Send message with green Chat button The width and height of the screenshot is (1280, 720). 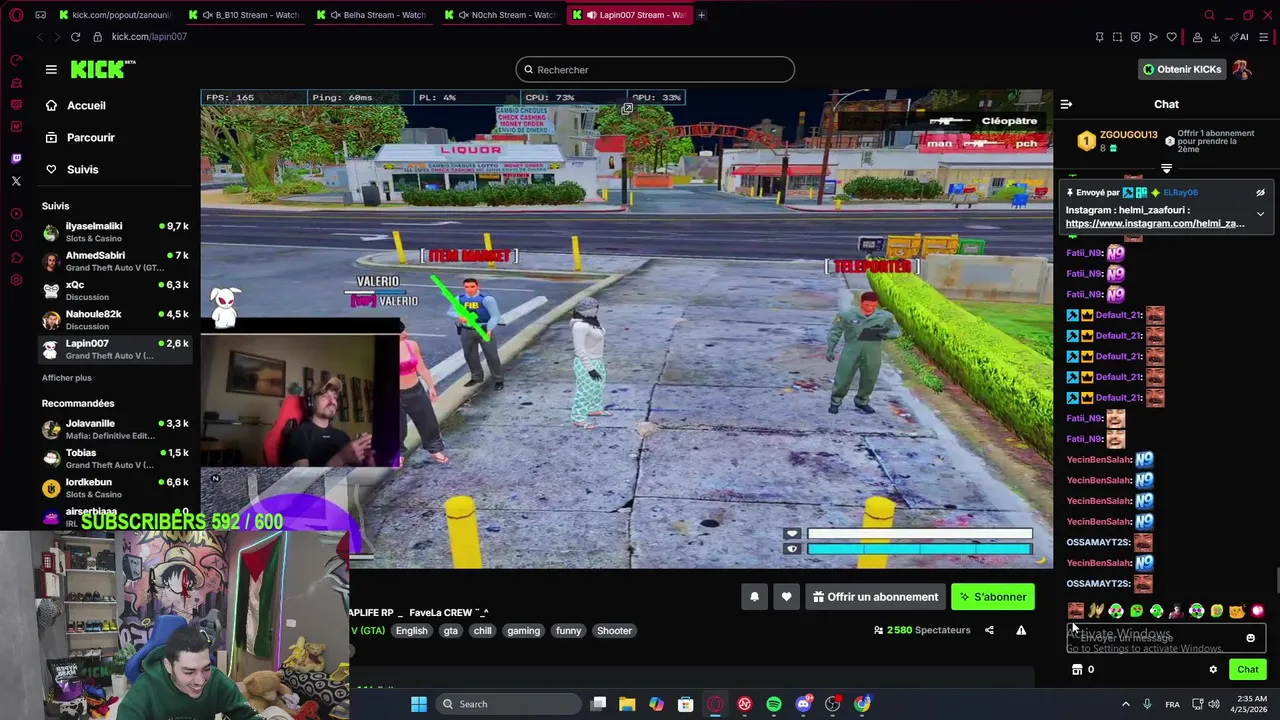pos(1248,670)
